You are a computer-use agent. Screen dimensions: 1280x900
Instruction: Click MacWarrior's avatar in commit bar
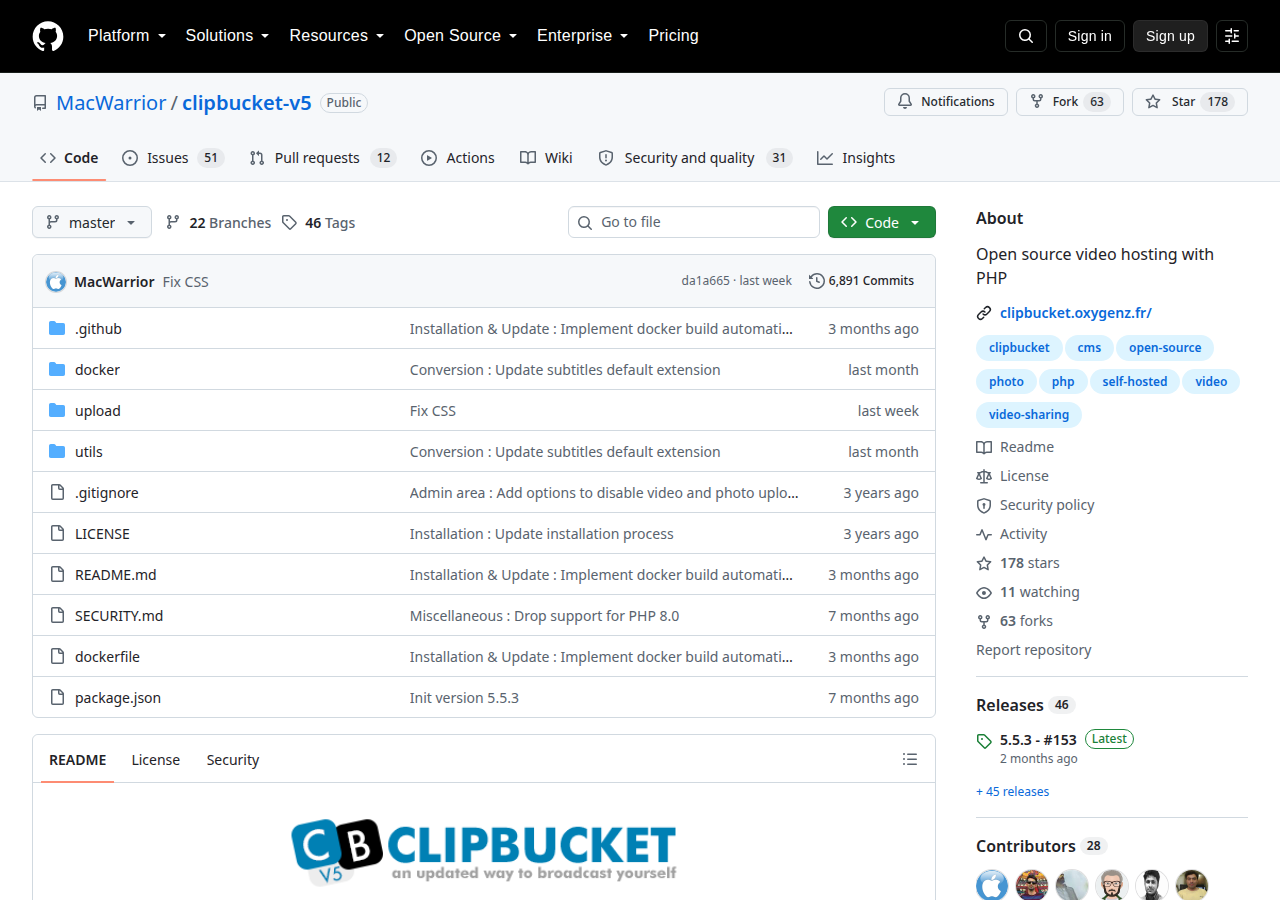(x=56, y=282)
